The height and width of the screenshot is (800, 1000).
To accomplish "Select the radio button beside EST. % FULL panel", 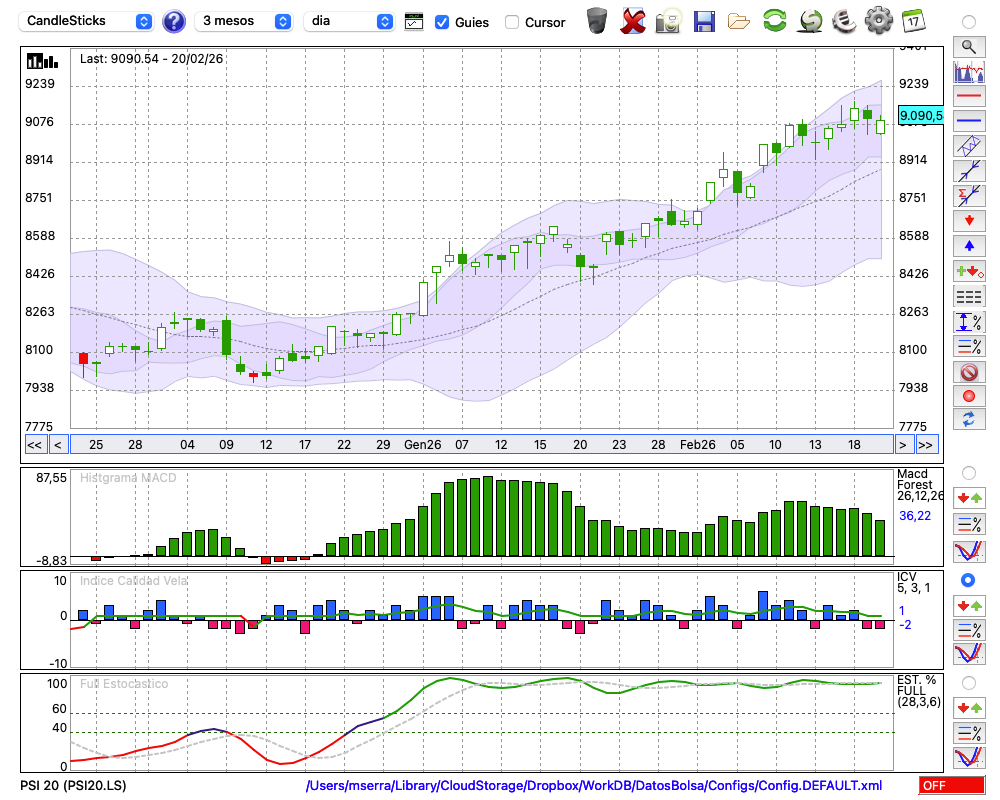I will 968,682.
